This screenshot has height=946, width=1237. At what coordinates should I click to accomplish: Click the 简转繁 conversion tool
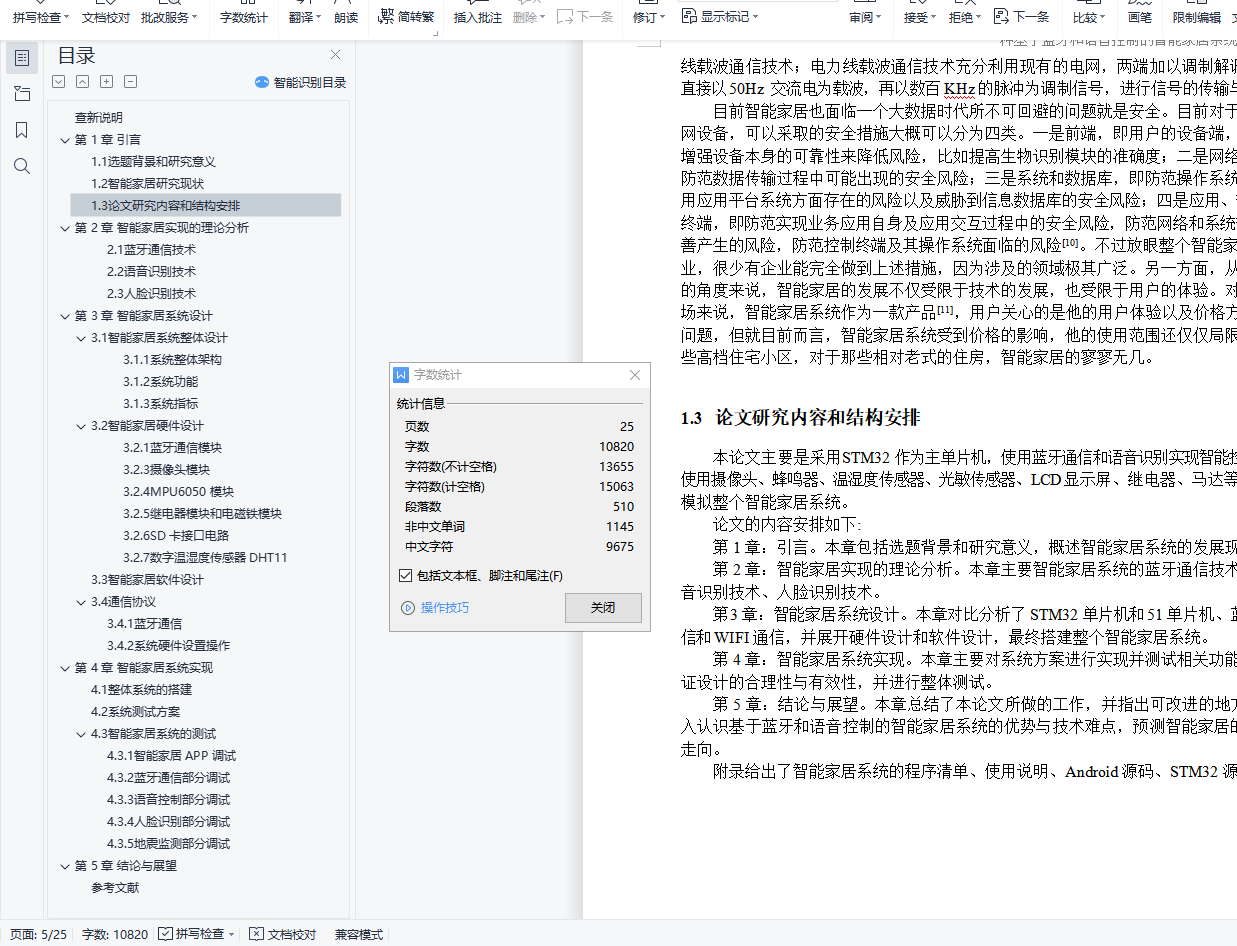coord(407,16)
